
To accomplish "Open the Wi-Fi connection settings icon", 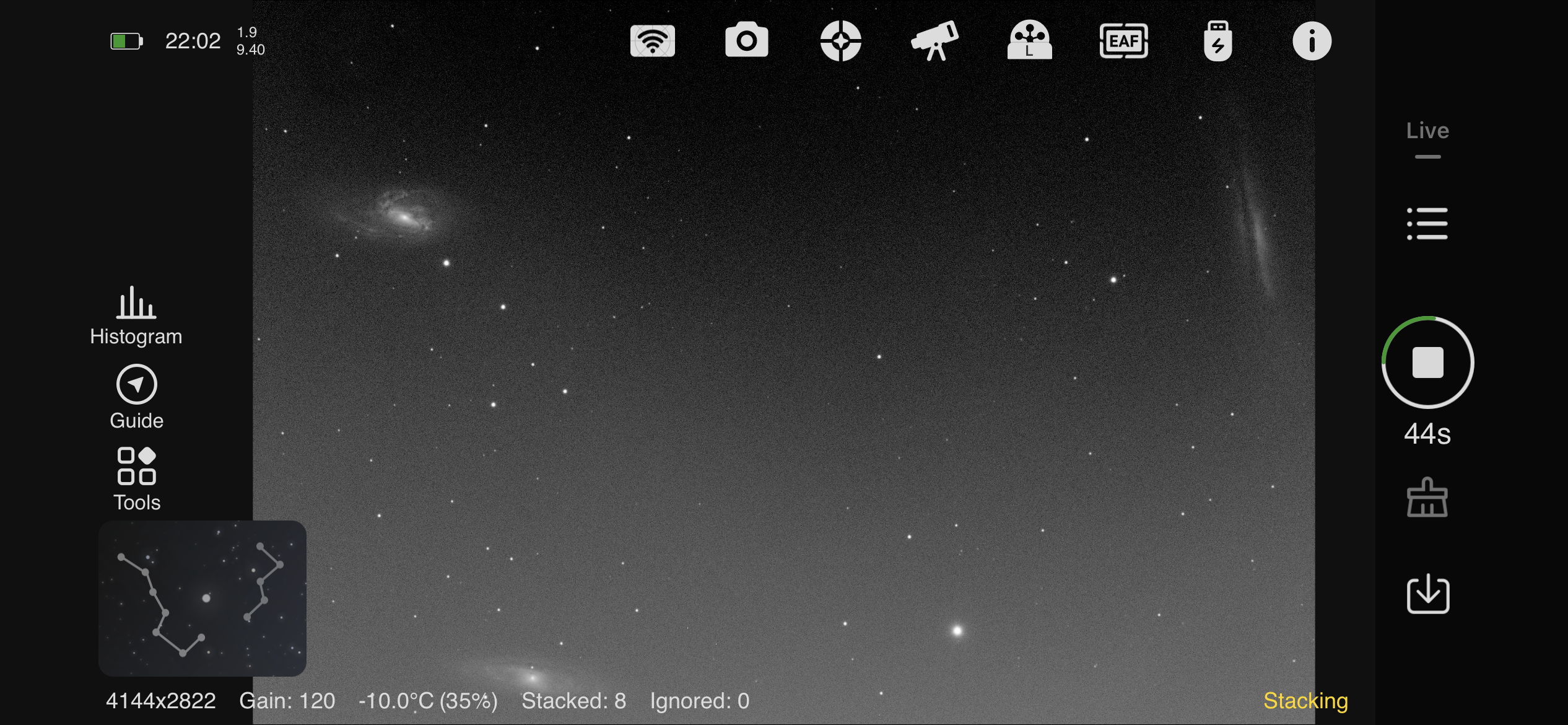I will [x=652, y=41].
